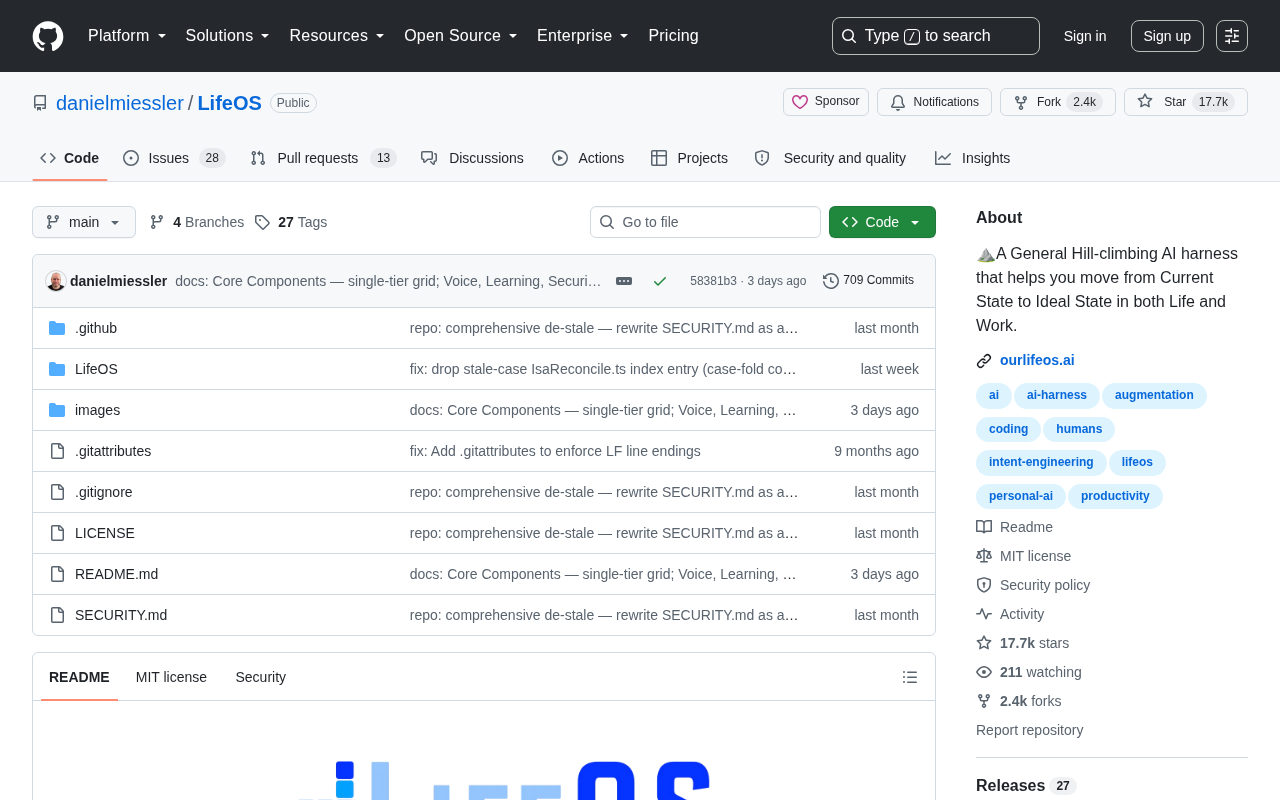The height and width of the screenshot is (800, 1280).
Task: Expand the Solutions navigation menu
Action: click(228, 36)
